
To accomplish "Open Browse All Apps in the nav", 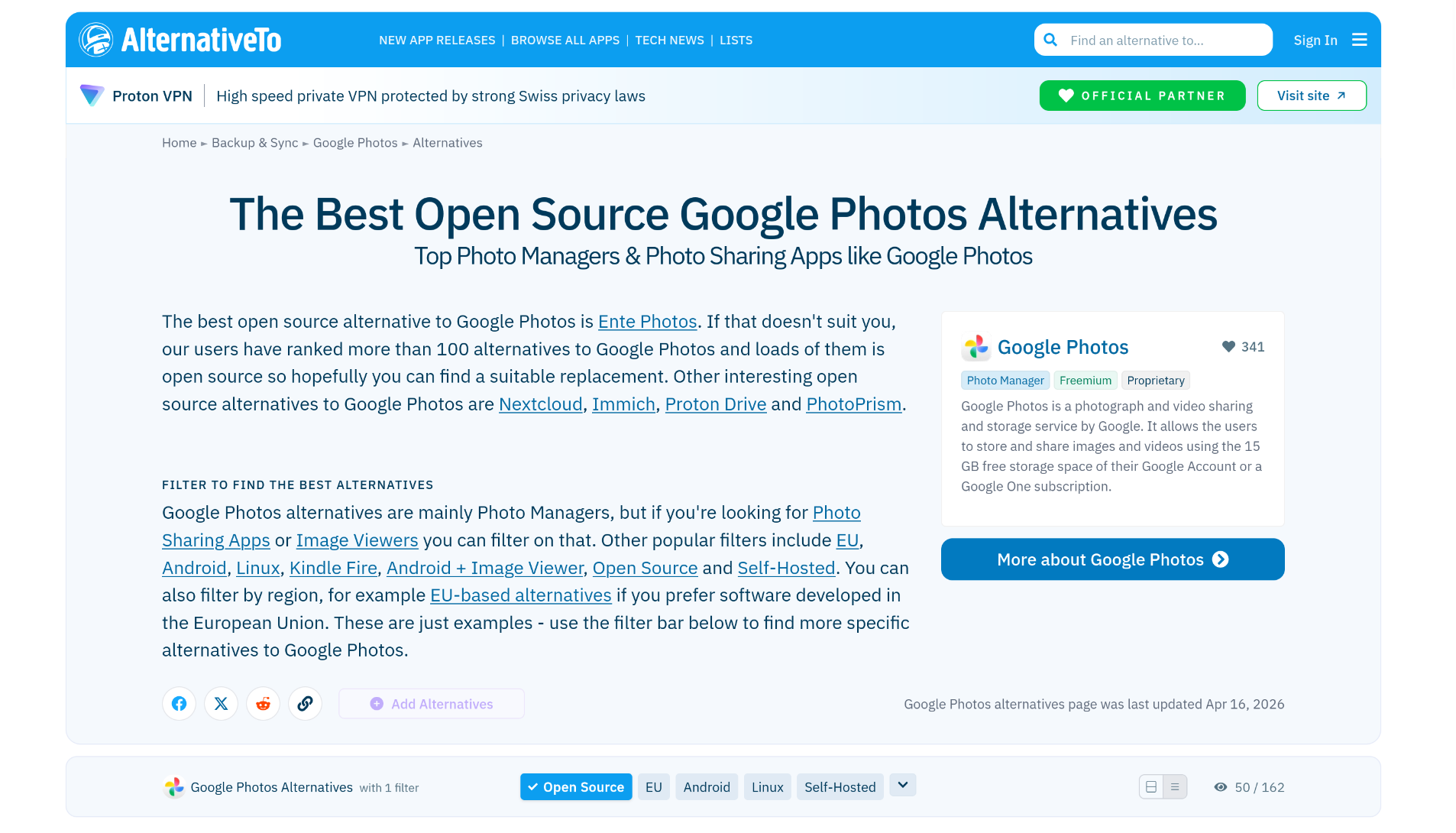I will click(x=565, y=41).
